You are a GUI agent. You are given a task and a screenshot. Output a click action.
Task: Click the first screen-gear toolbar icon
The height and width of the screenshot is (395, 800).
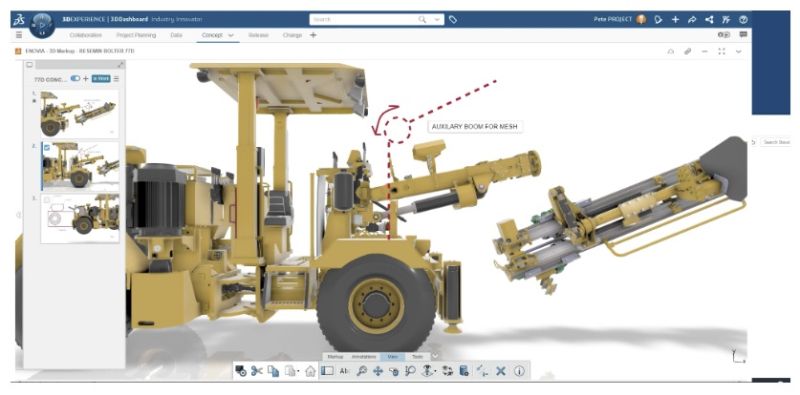click(x=241, y=371)
